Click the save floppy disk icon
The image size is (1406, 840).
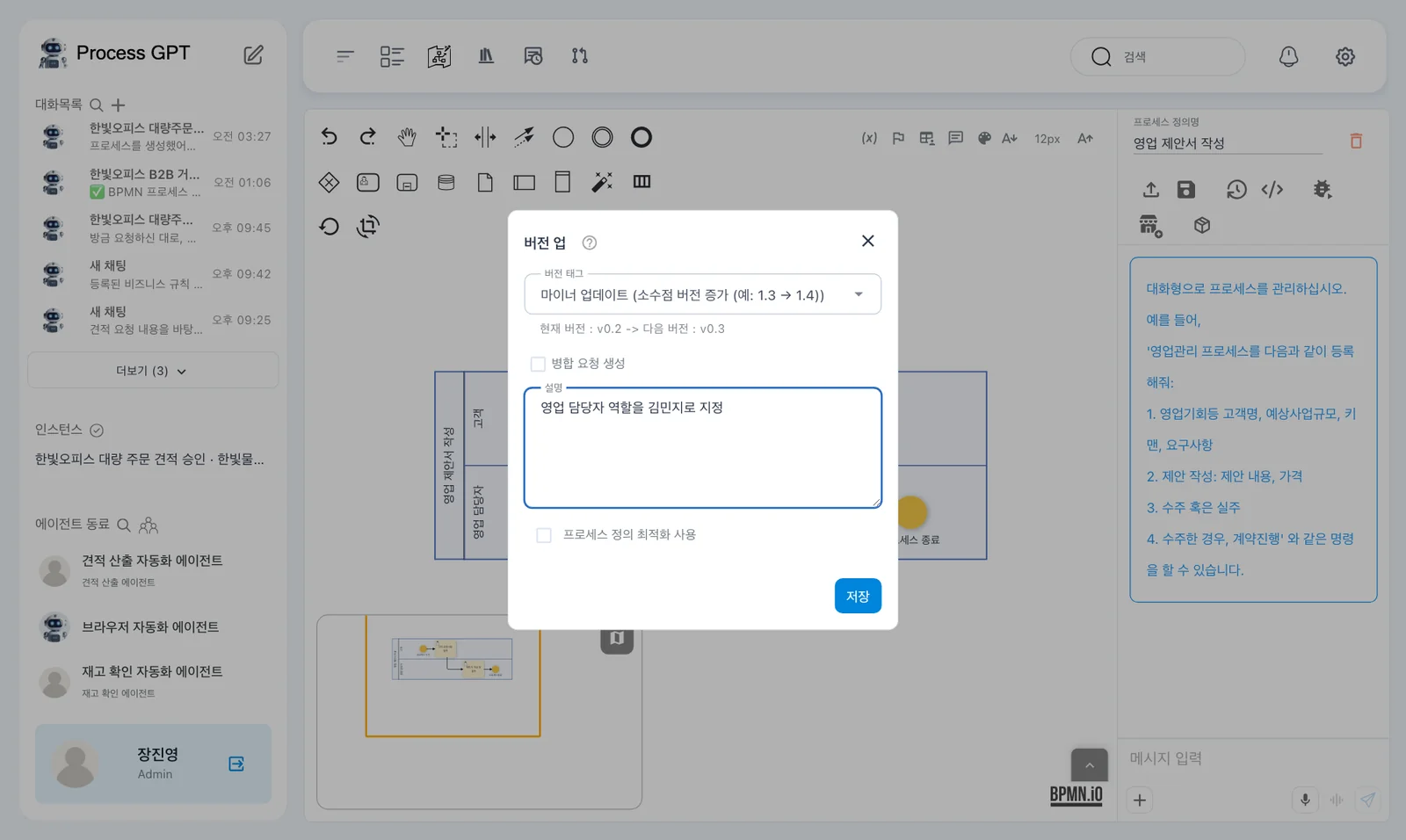[x=1186, y=189]
